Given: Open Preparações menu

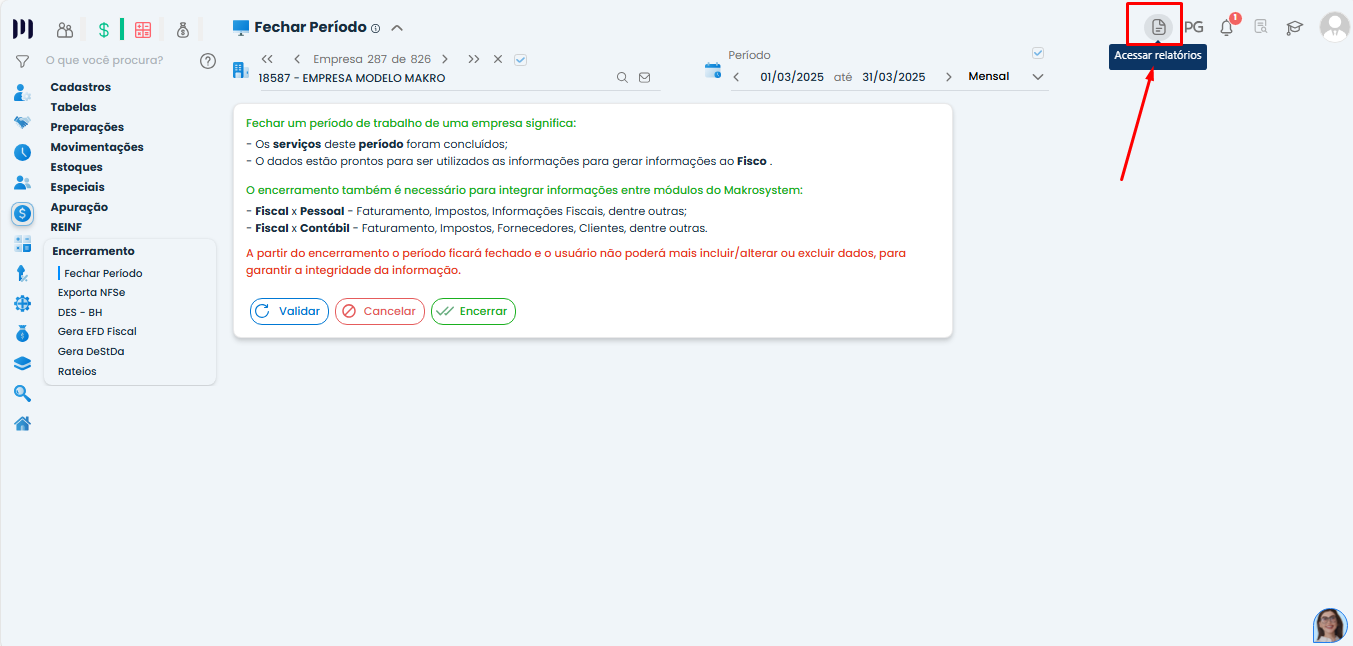Looking at the screenshot, I should pyautogui.click(x=88, y=127).
